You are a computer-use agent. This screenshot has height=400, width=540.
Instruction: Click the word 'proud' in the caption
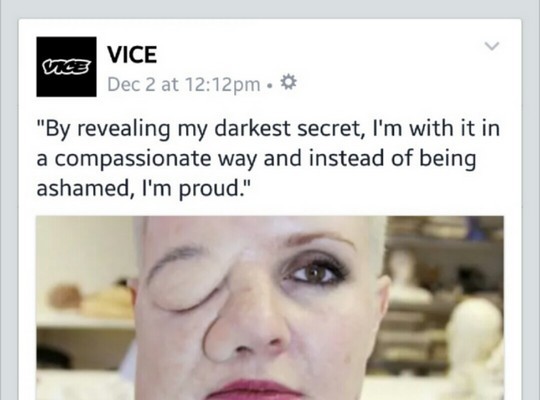point(209,189)
